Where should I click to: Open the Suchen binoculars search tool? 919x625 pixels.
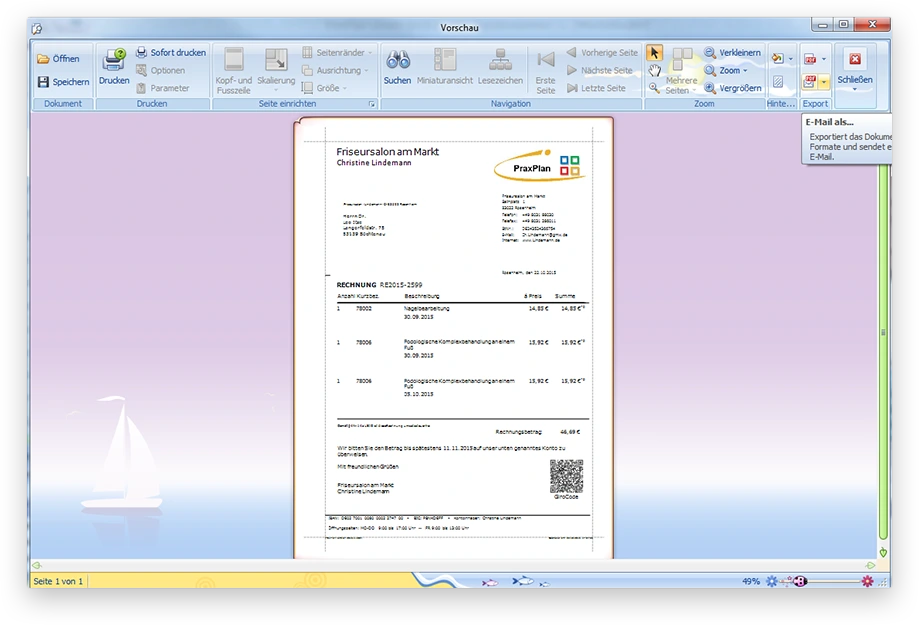[x=397, y=60]
